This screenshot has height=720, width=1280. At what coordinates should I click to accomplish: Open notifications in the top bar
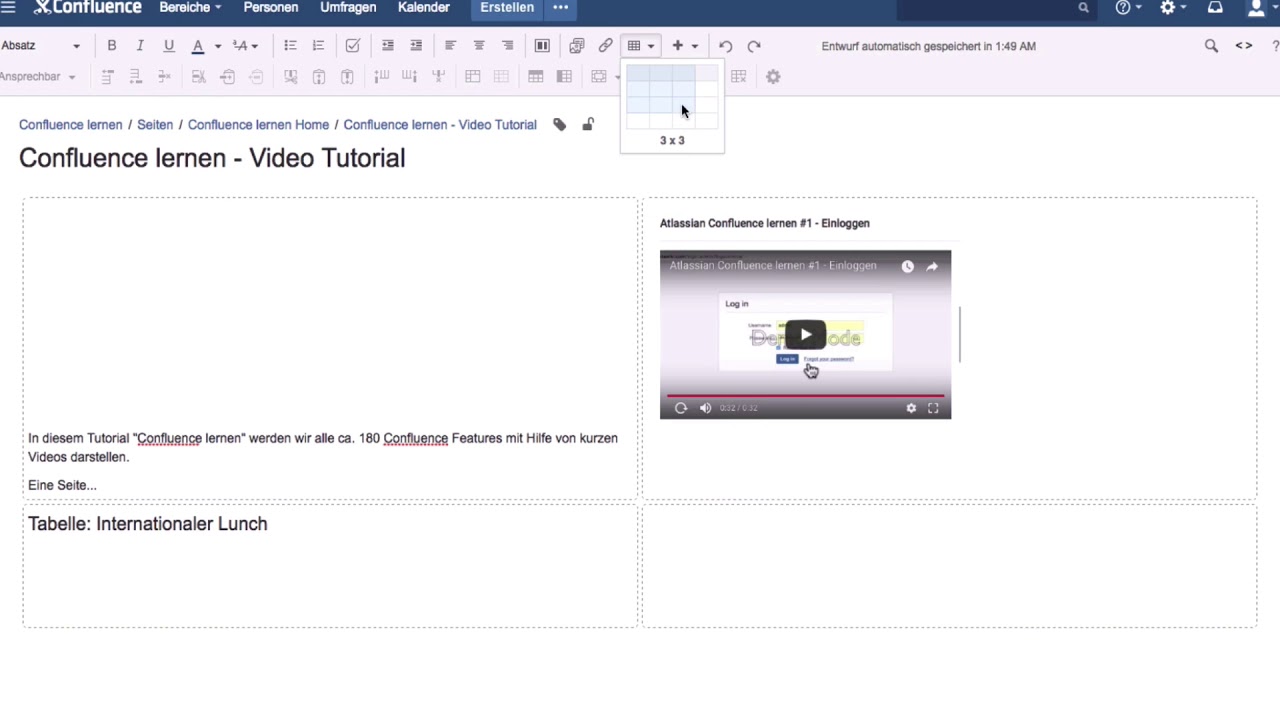(1215, 7)
